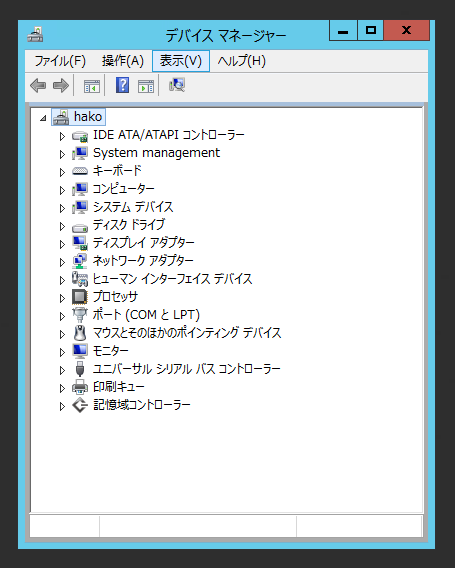Open the ファイル(F) menu
Image resolution: width=455 pixels, height=568 pixels.
click(x=60, y=61)
